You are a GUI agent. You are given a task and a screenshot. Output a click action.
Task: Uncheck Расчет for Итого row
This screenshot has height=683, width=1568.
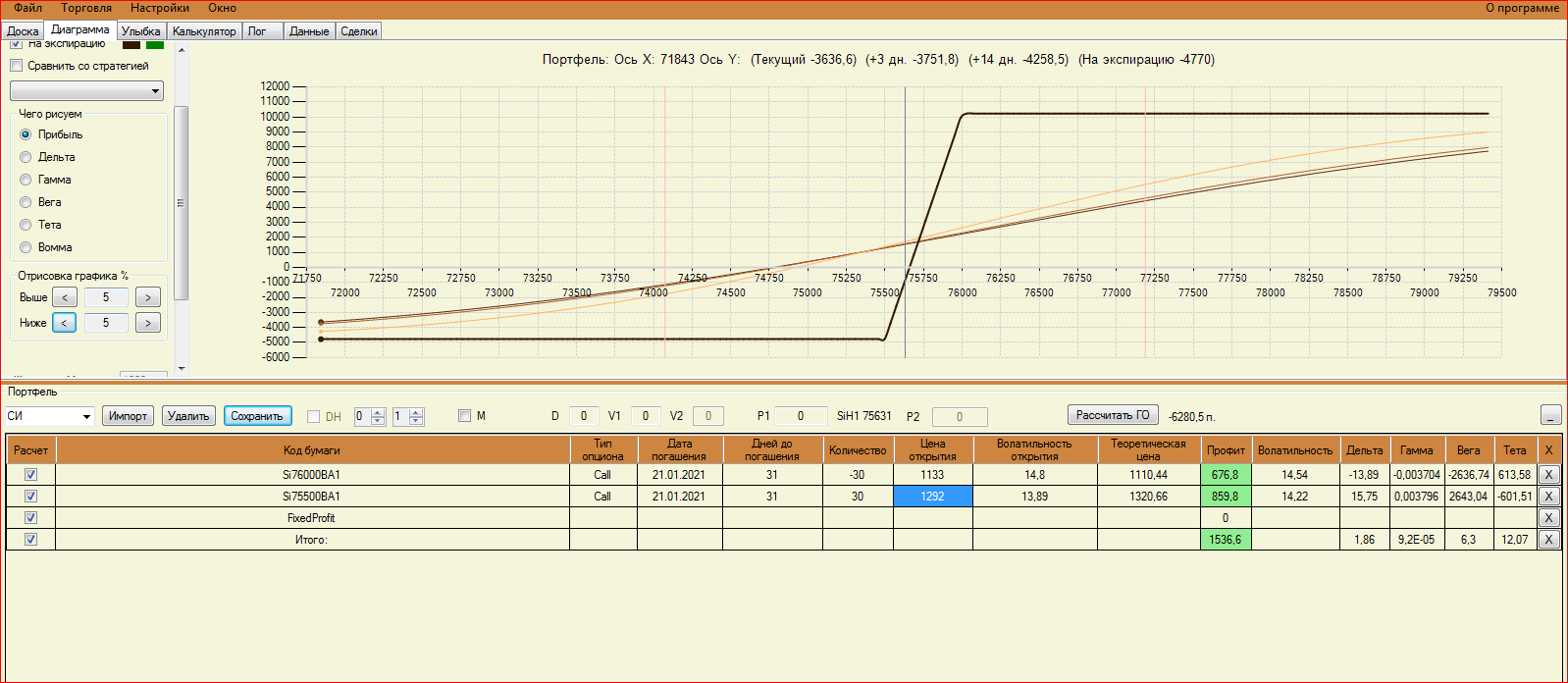pos(30,539)
